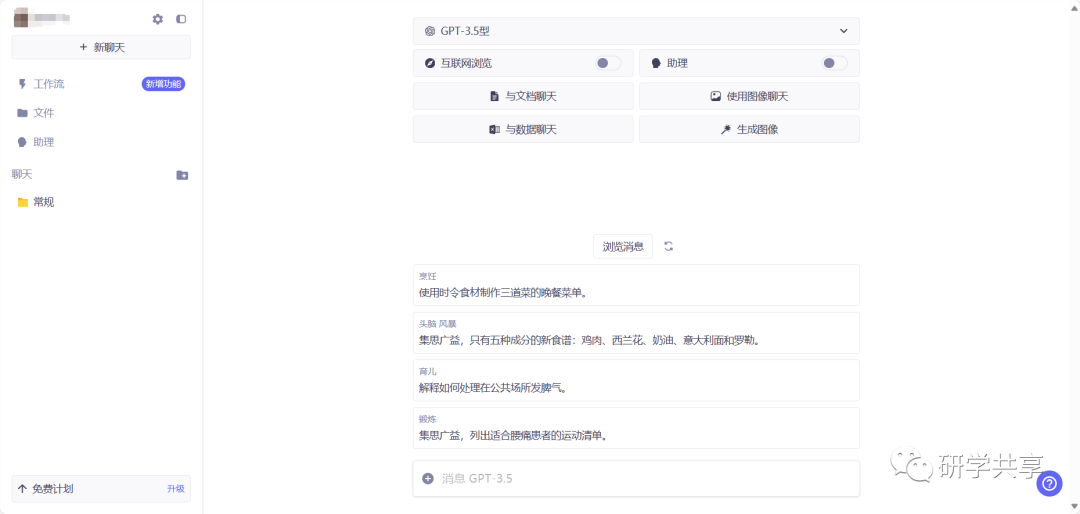Refresh the suggested prompts icon
The height and width of the screenshot is (514, 1080).
point(668,246)
